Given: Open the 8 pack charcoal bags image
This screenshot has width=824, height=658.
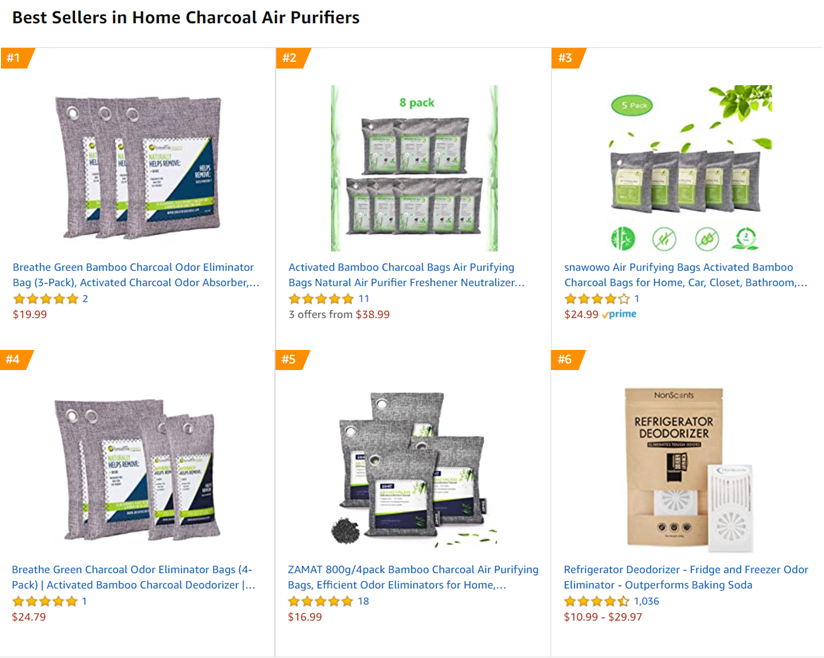Looking at the screenshot, I should click(414, 168).
